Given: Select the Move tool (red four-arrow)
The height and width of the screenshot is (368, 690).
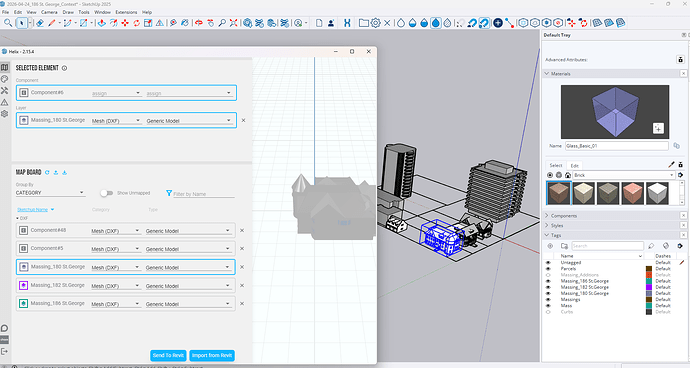Looking at the screenshot, I should [x=125, y=23].
